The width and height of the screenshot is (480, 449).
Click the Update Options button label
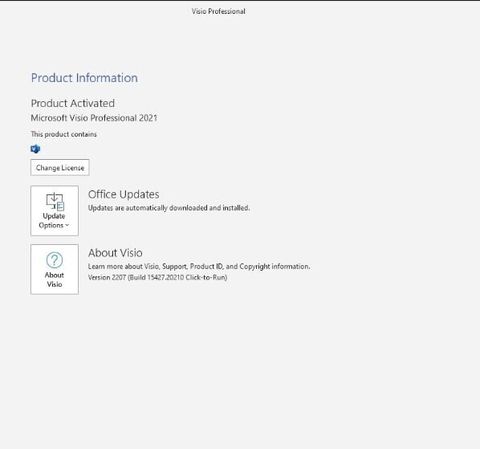[54, 221]
